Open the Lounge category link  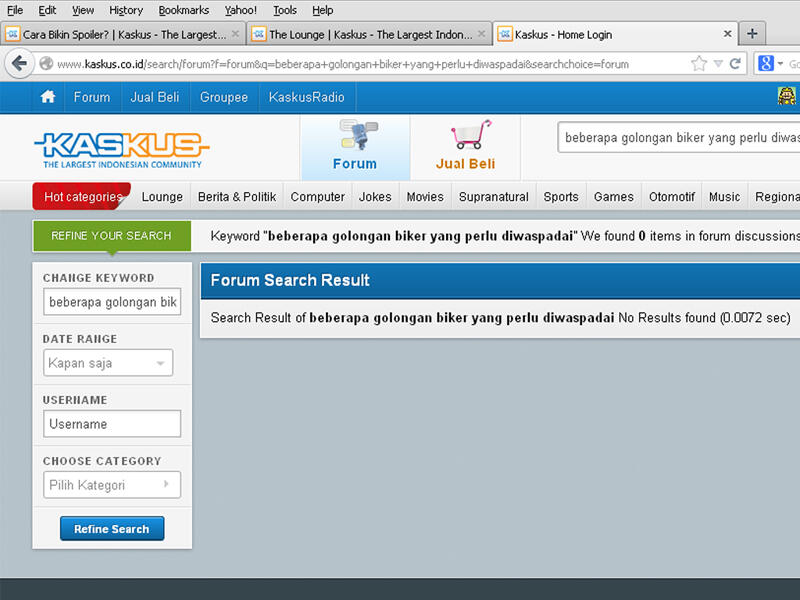(162, 197)
